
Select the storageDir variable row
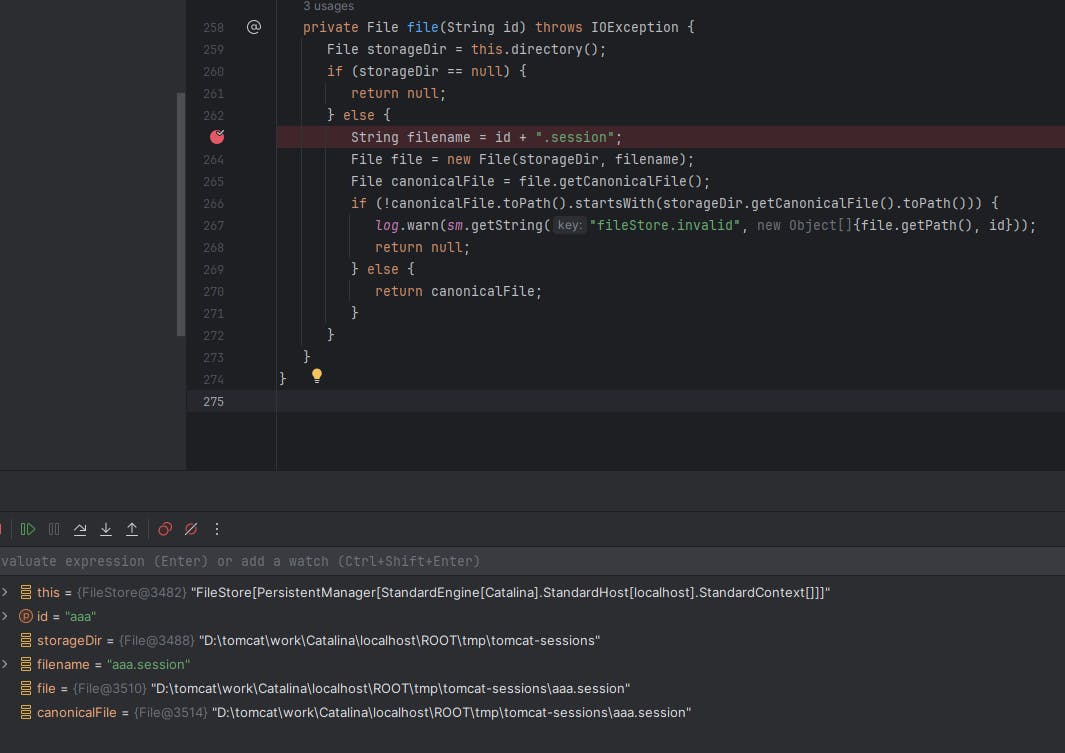point(532,640)
